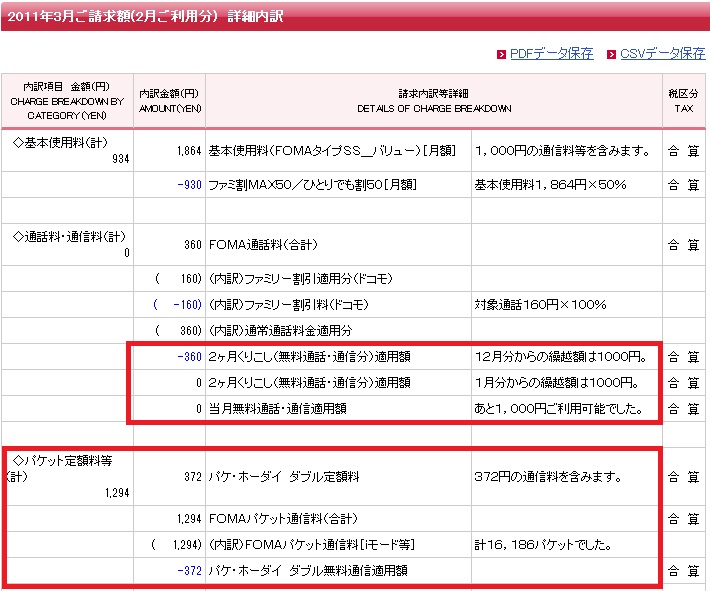Screen dimensions: 710x591
Task: Select the amount -372
Action: point(189,571)
